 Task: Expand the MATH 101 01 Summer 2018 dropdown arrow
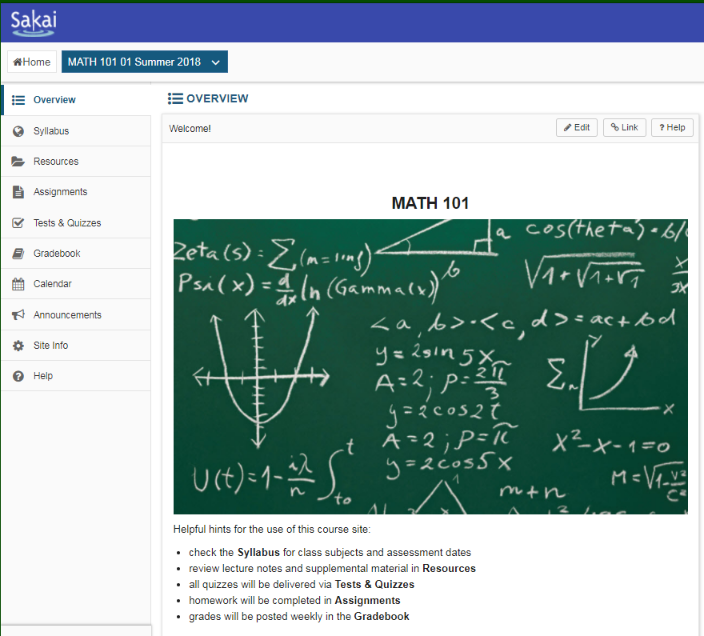pyautogui.click(x=216, y=62)
